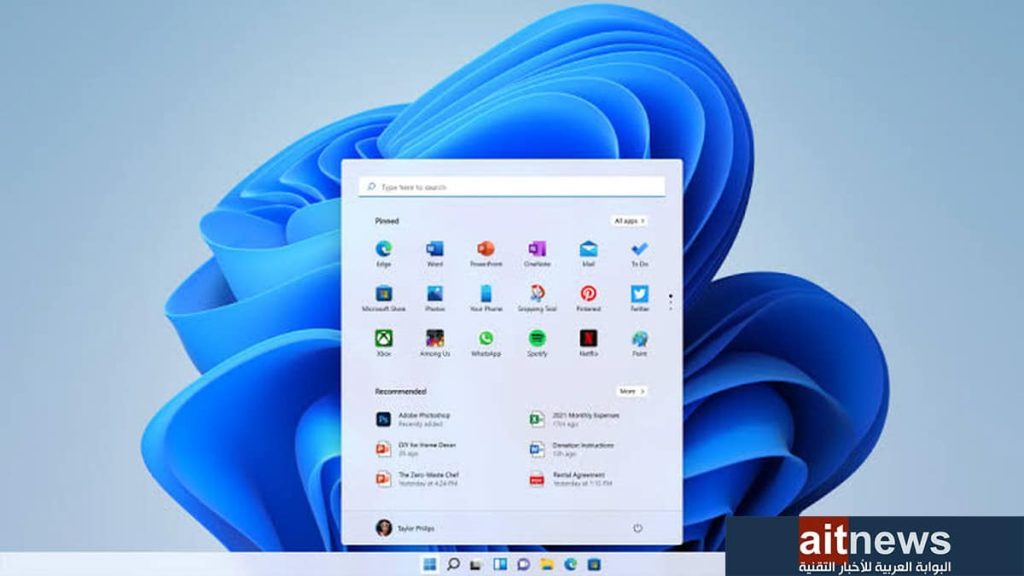The height and width of the screenshot is (576, 1024).
Task: Open the pinned PowerPoint app
Action: 486,253
